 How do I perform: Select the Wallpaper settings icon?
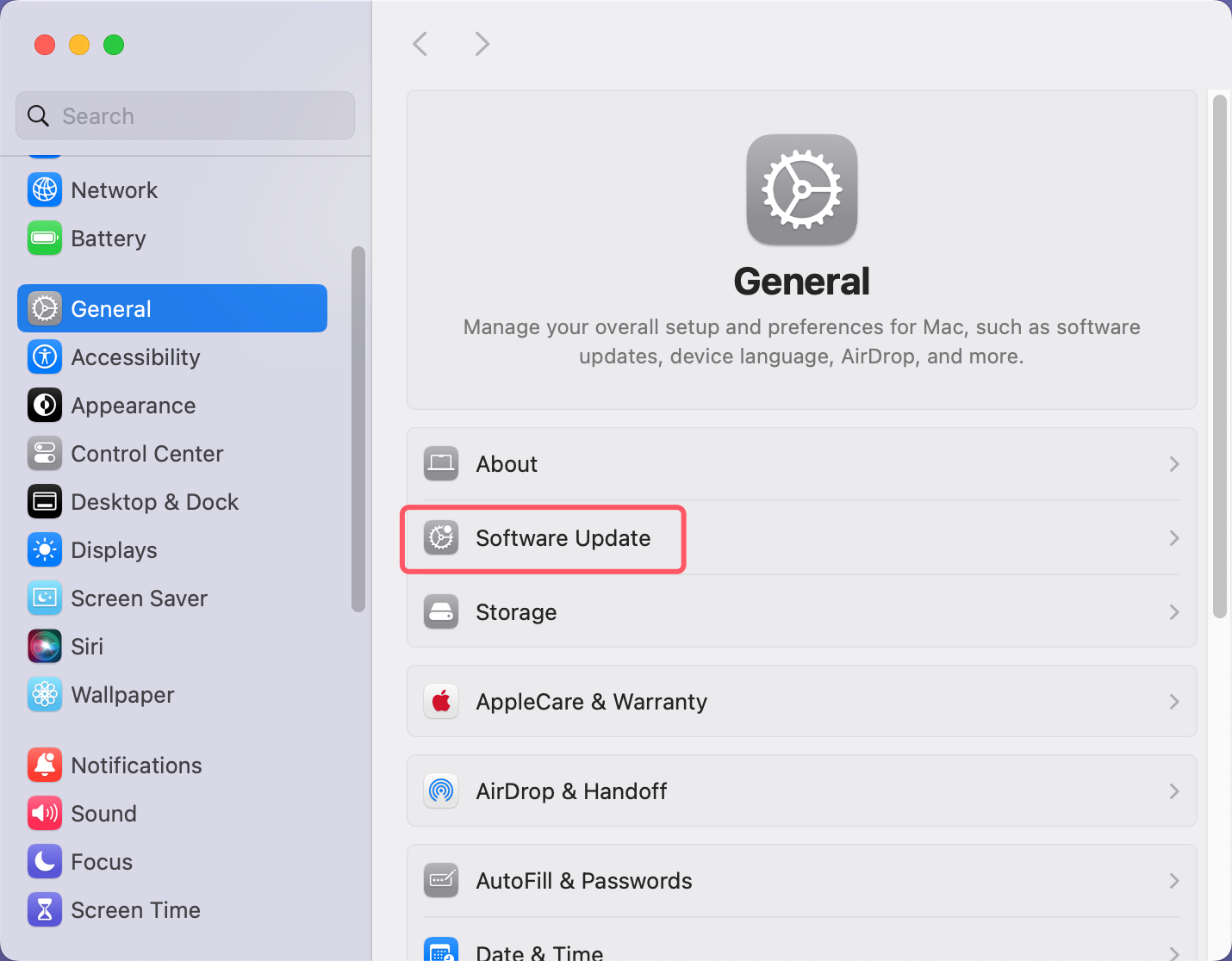45,694
